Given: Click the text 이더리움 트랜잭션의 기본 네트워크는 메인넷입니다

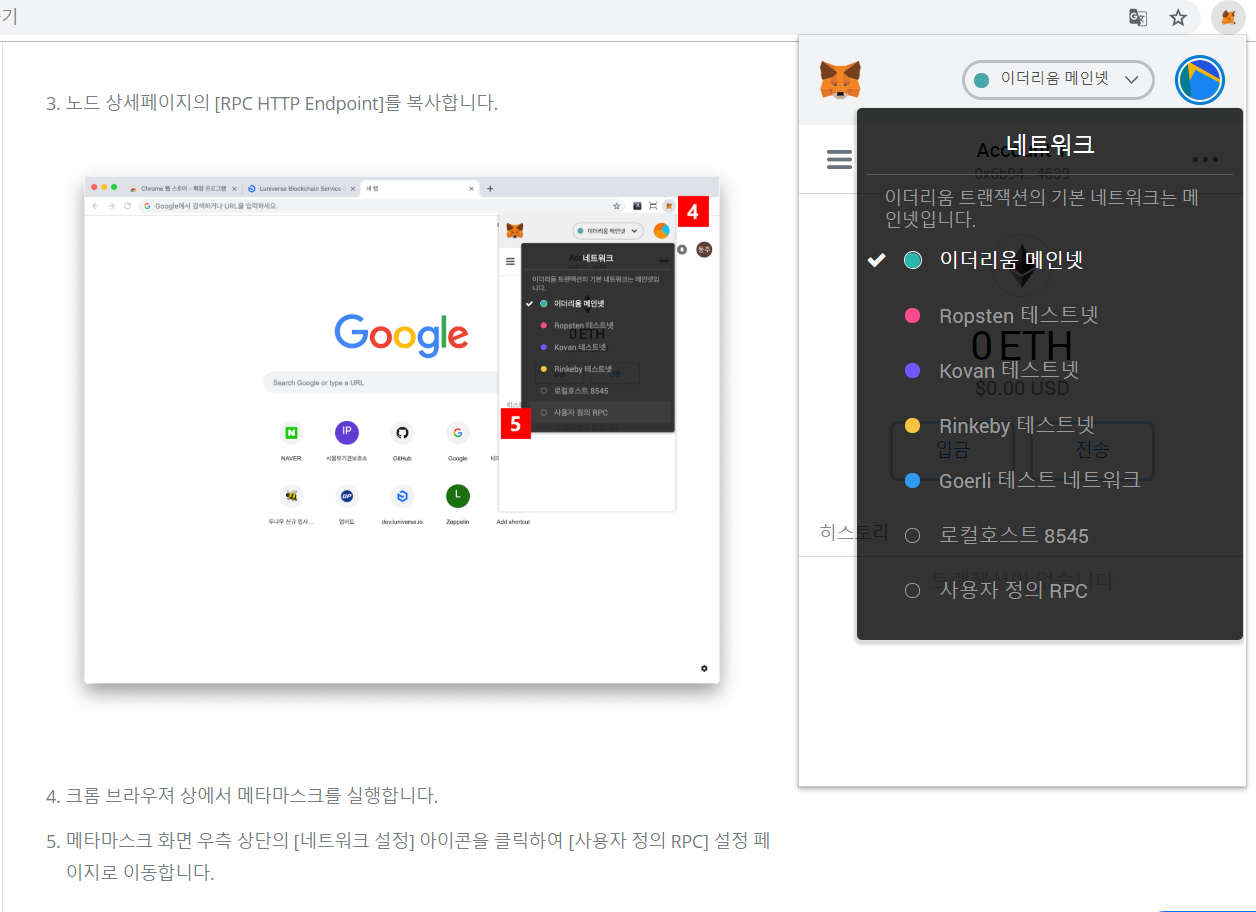Looking at the screenshot, I should (x=1042, y=208).
